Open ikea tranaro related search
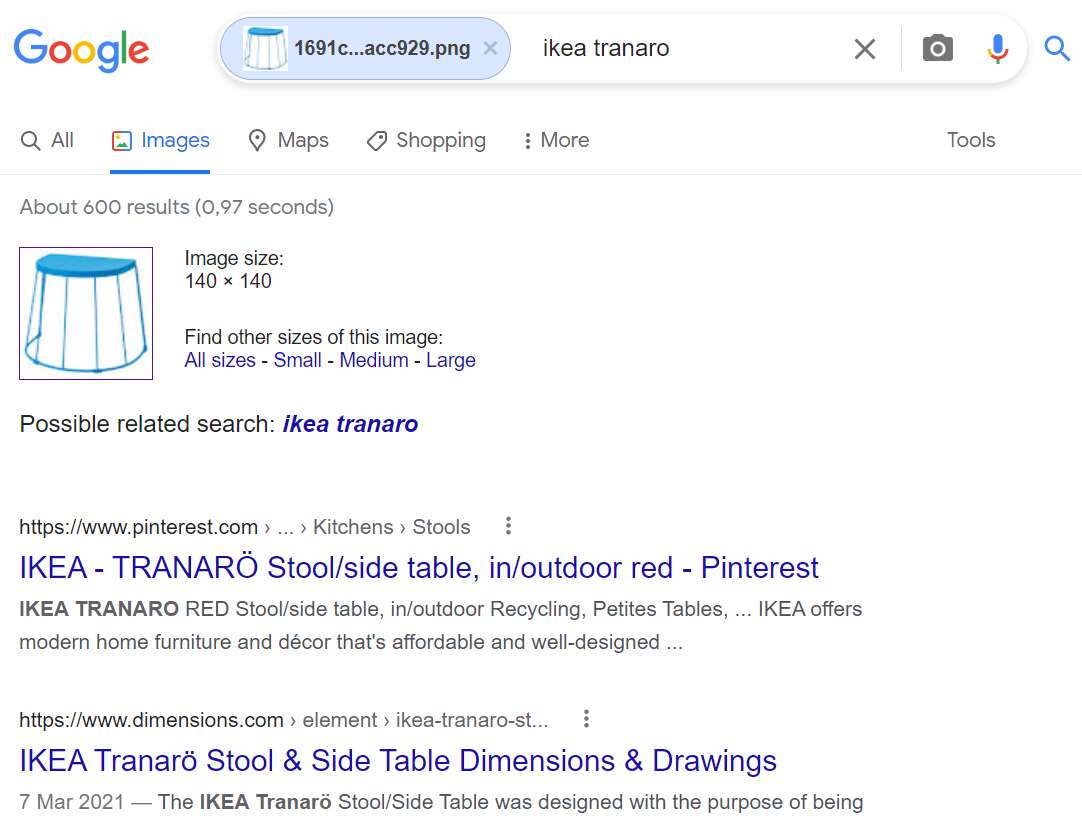 click(351, 423)
